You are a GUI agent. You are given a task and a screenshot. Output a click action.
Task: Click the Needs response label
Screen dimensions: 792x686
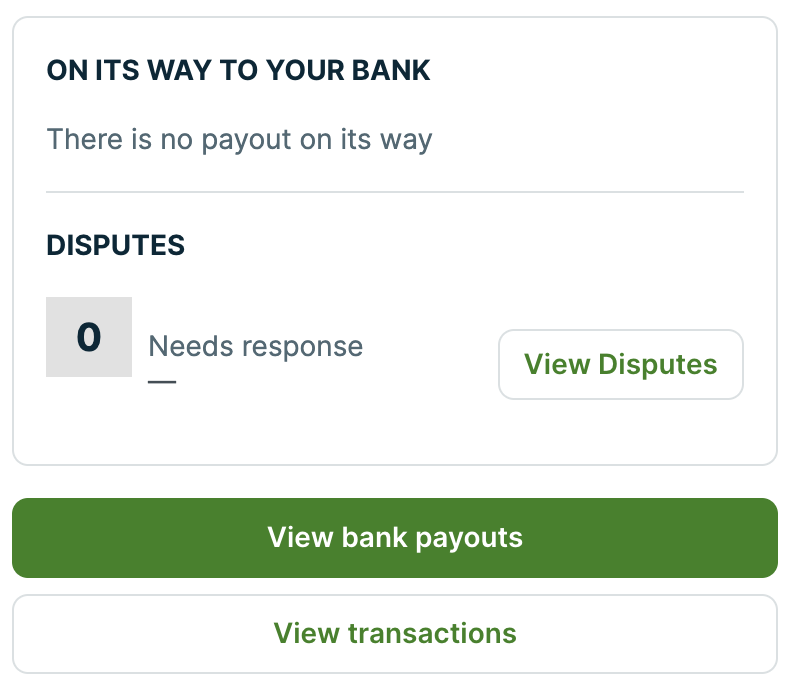[x=255, y=347]
